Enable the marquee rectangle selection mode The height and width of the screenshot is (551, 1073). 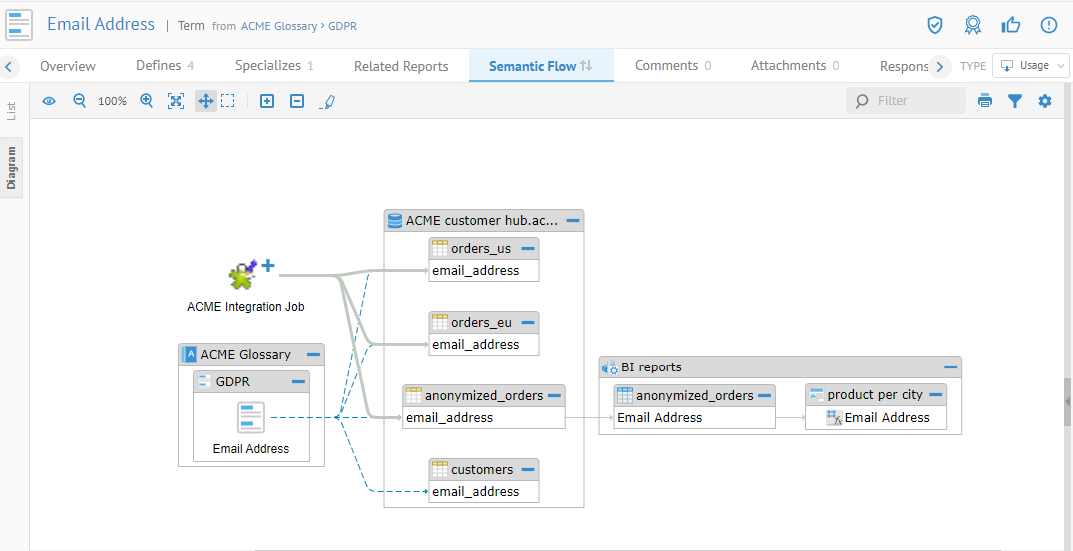pos(228,101)
